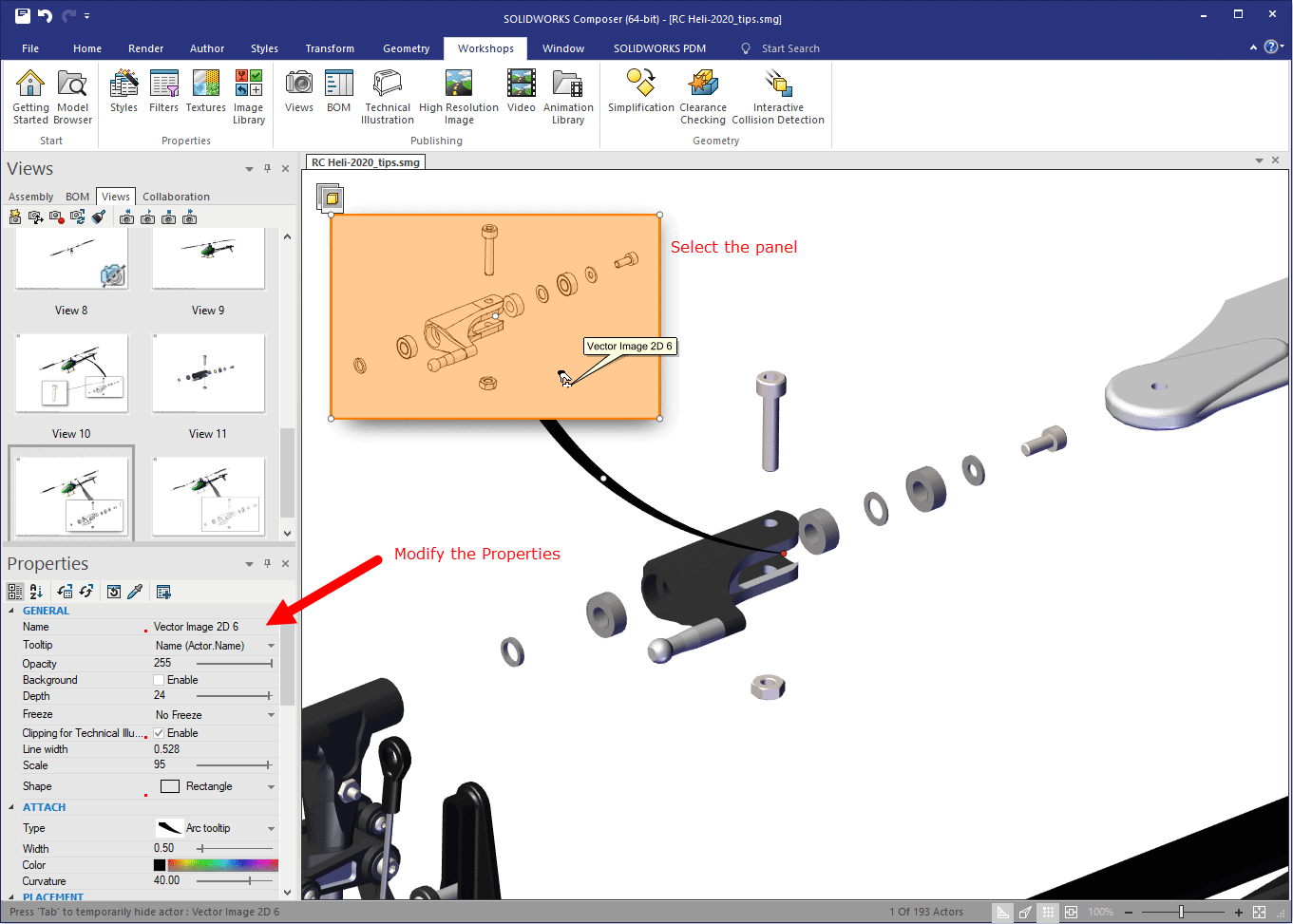Toggle the perspective cube icon in status bar
The image size is (1293, 924).
[x=1025, y=912]
